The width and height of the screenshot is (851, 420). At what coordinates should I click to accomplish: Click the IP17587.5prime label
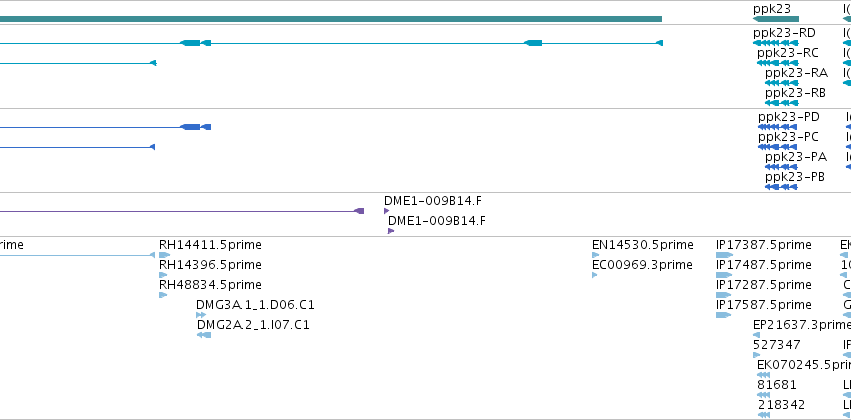pyautogui.click(x=764, y=305)
